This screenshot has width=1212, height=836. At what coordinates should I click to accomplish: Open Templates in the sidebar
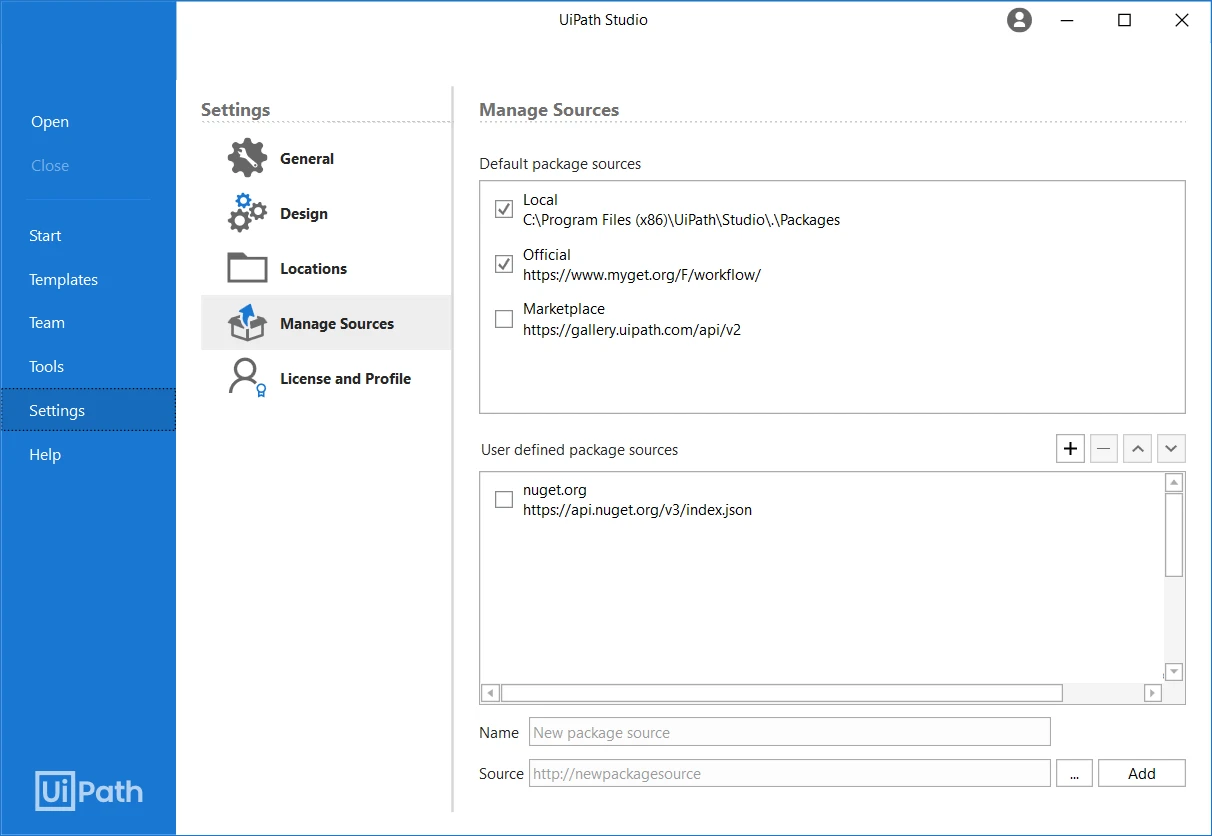point(63,280)
